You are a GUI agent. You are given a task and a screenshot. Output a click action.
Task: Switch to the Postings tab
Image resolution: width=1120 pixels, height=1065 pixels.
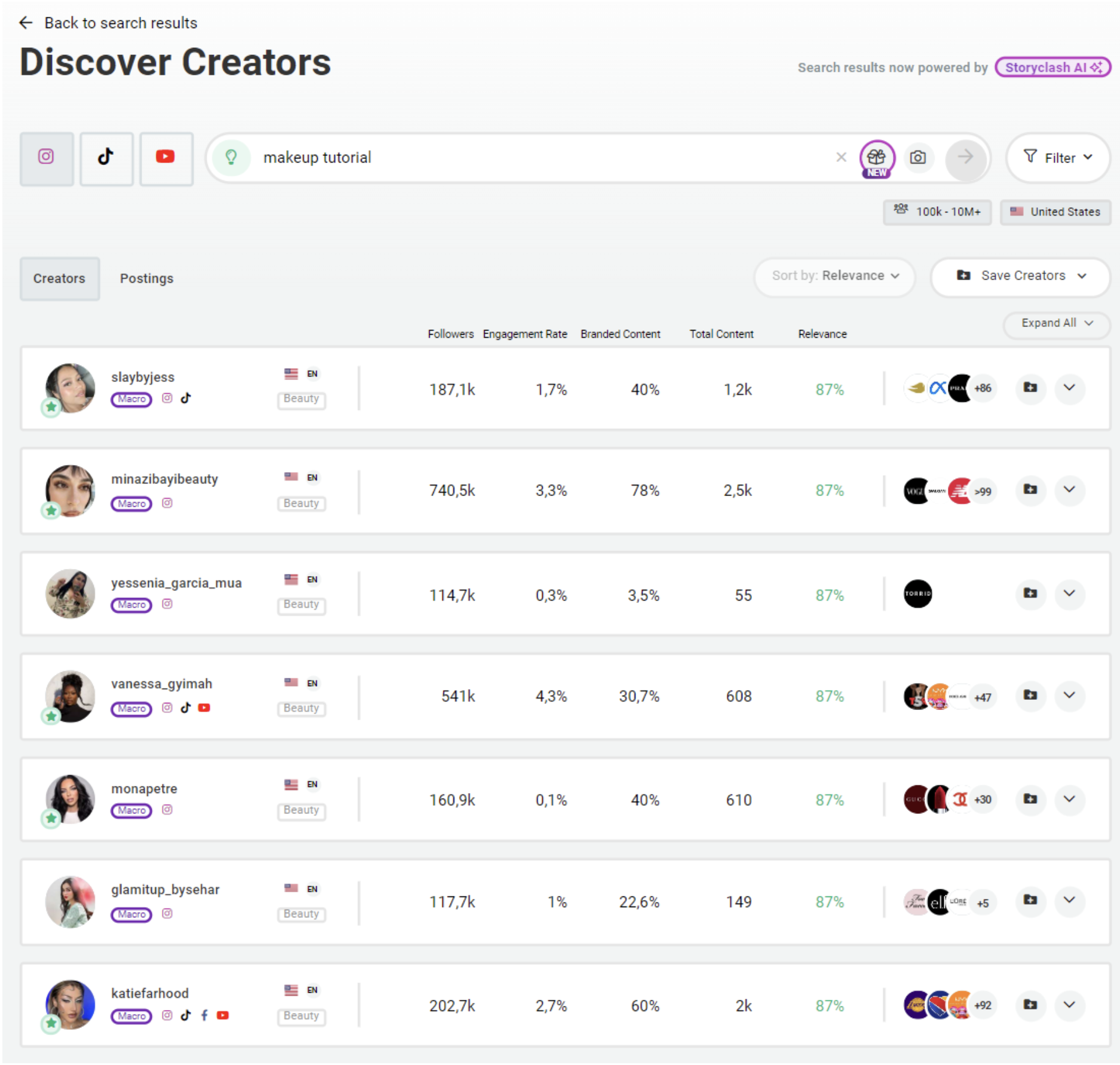coord(146,278)
